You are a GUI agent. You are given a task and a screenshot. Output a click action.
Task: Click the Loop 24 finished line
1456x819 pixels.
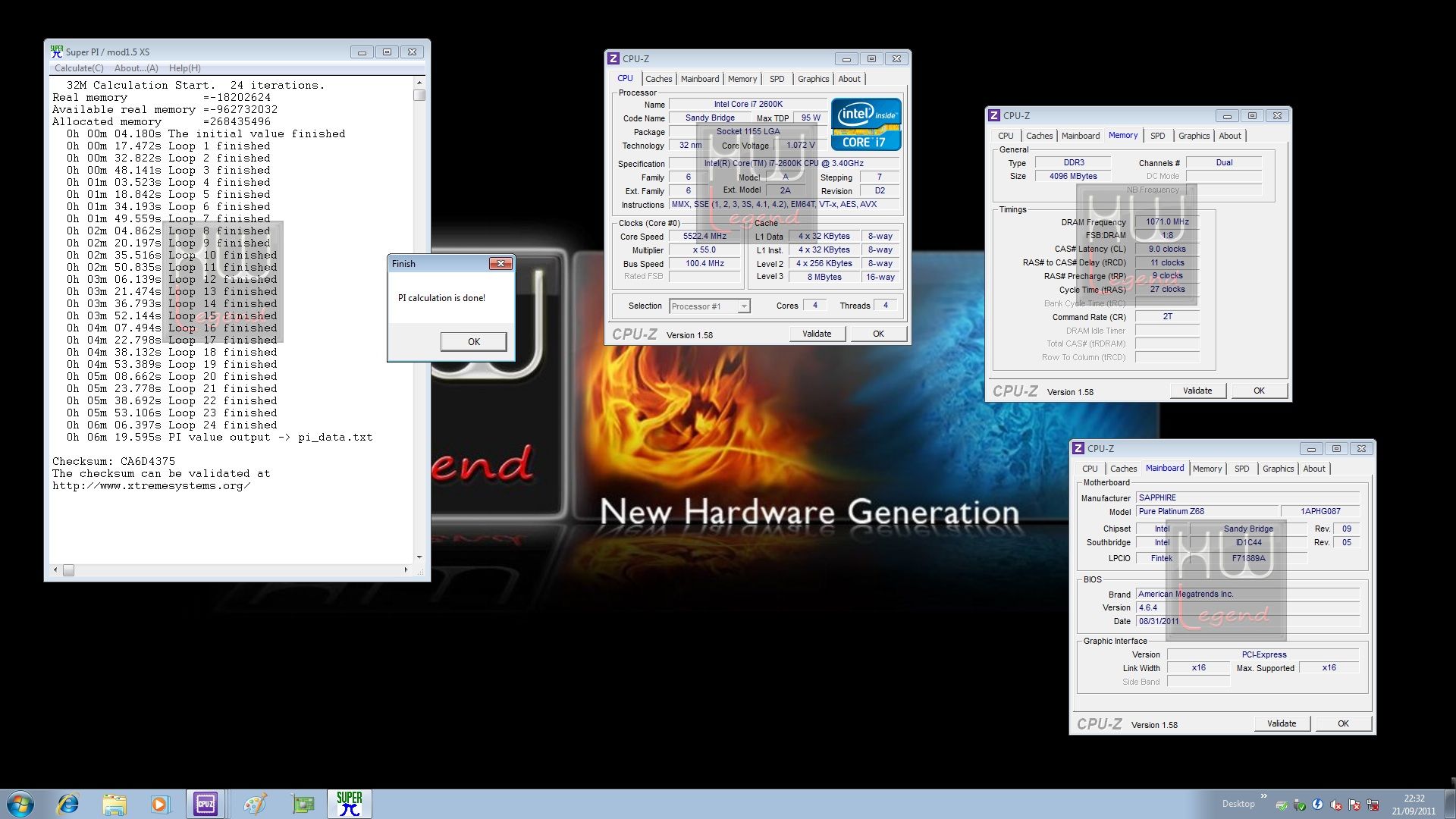(x=171, y=425)
